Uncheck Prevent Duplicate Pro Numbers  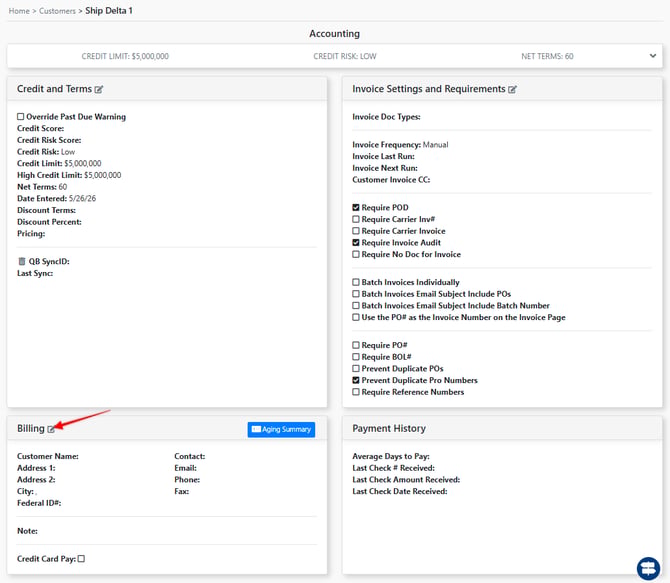[x=356, y=380]
